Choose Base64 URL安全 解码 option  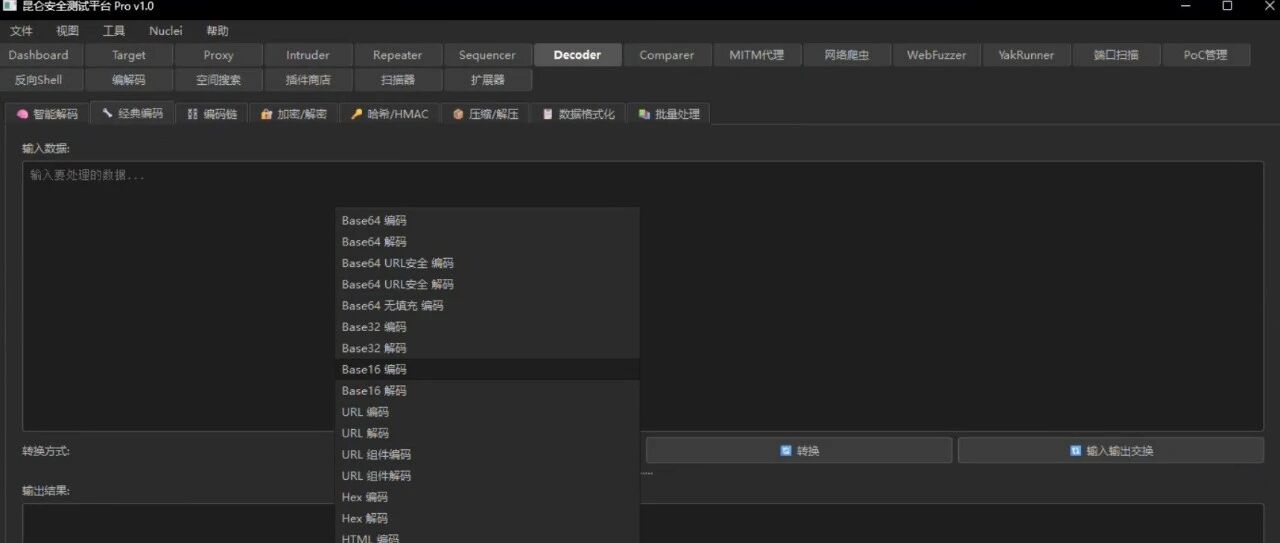pos(487,284)
